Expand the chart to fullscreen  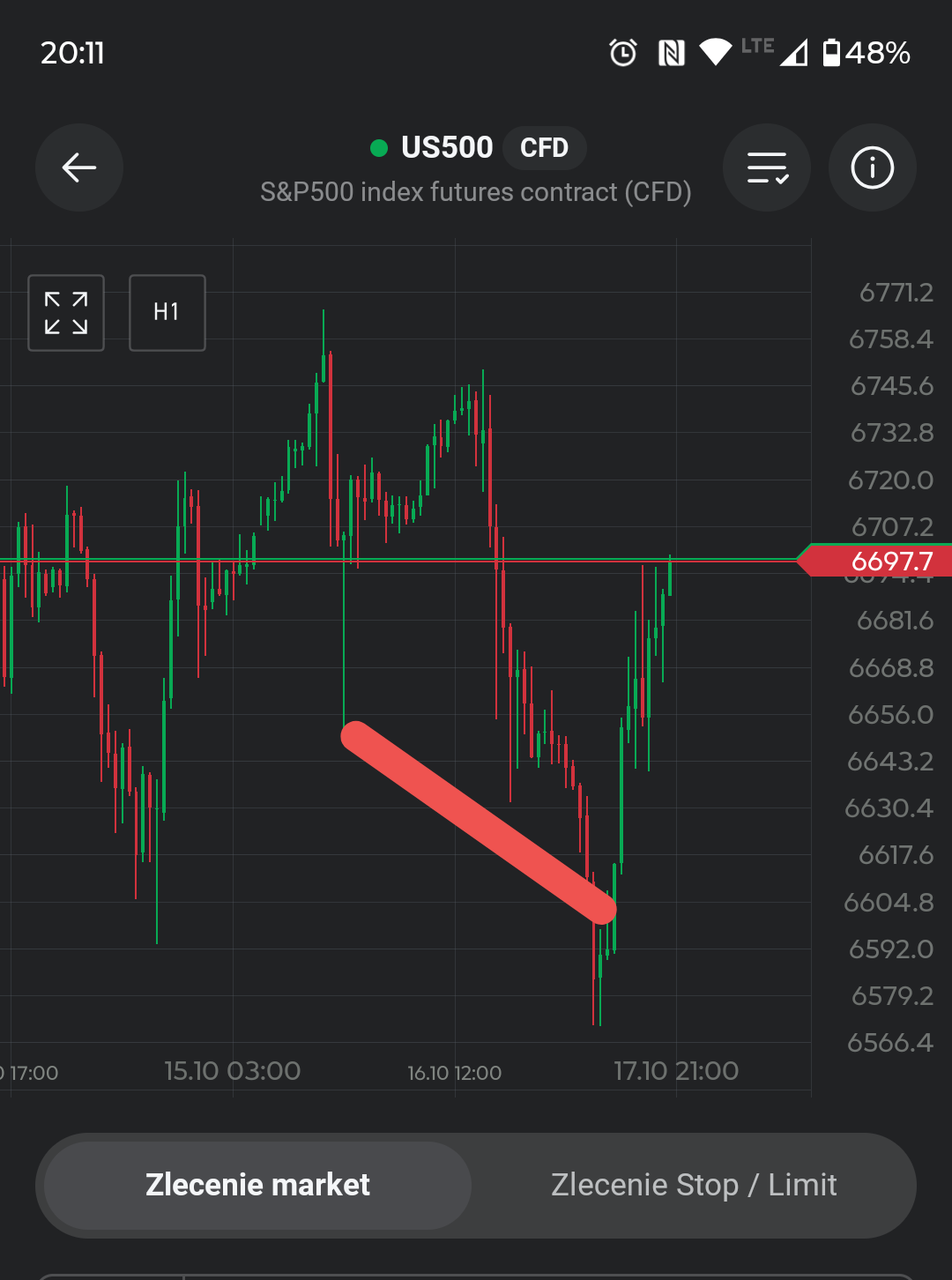point(66,313)
